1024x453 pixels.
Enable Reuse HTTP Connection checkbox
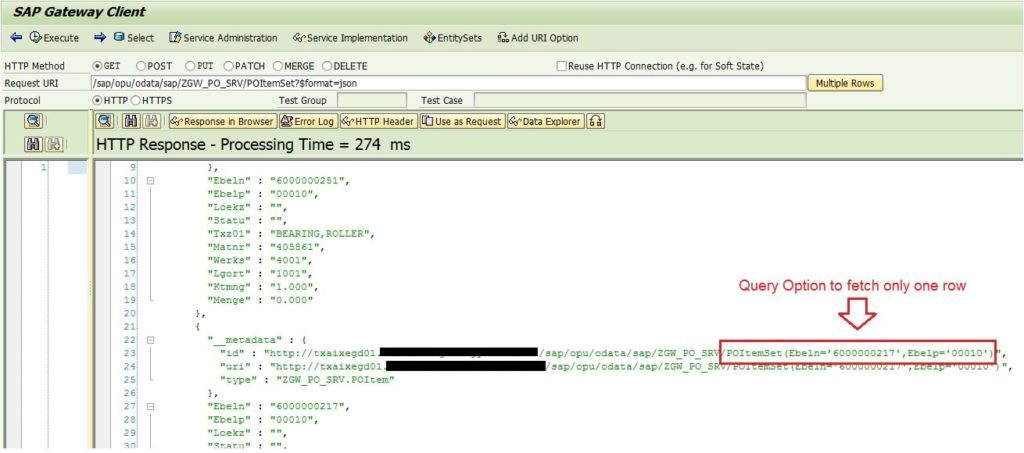click(x=561, y=66)
